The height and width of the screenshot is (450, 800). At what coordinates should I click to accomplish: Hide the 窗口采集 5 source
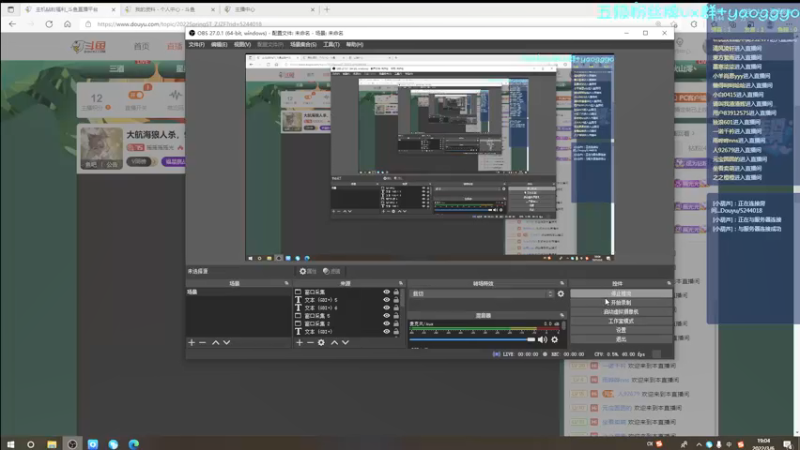pos(386,316)
